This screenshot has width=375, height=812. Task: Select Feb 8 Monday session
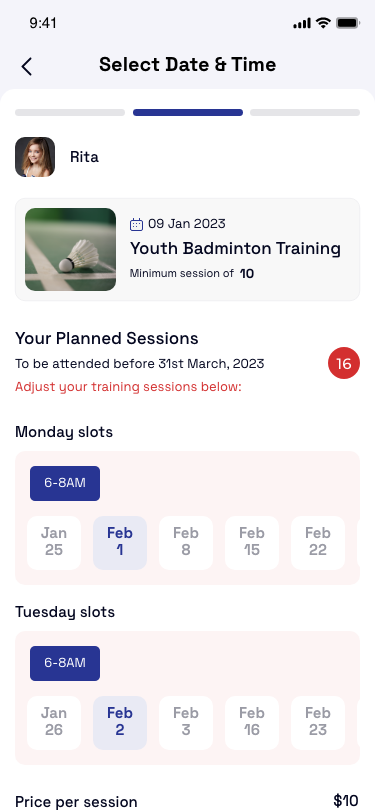(x=186, y=543)
